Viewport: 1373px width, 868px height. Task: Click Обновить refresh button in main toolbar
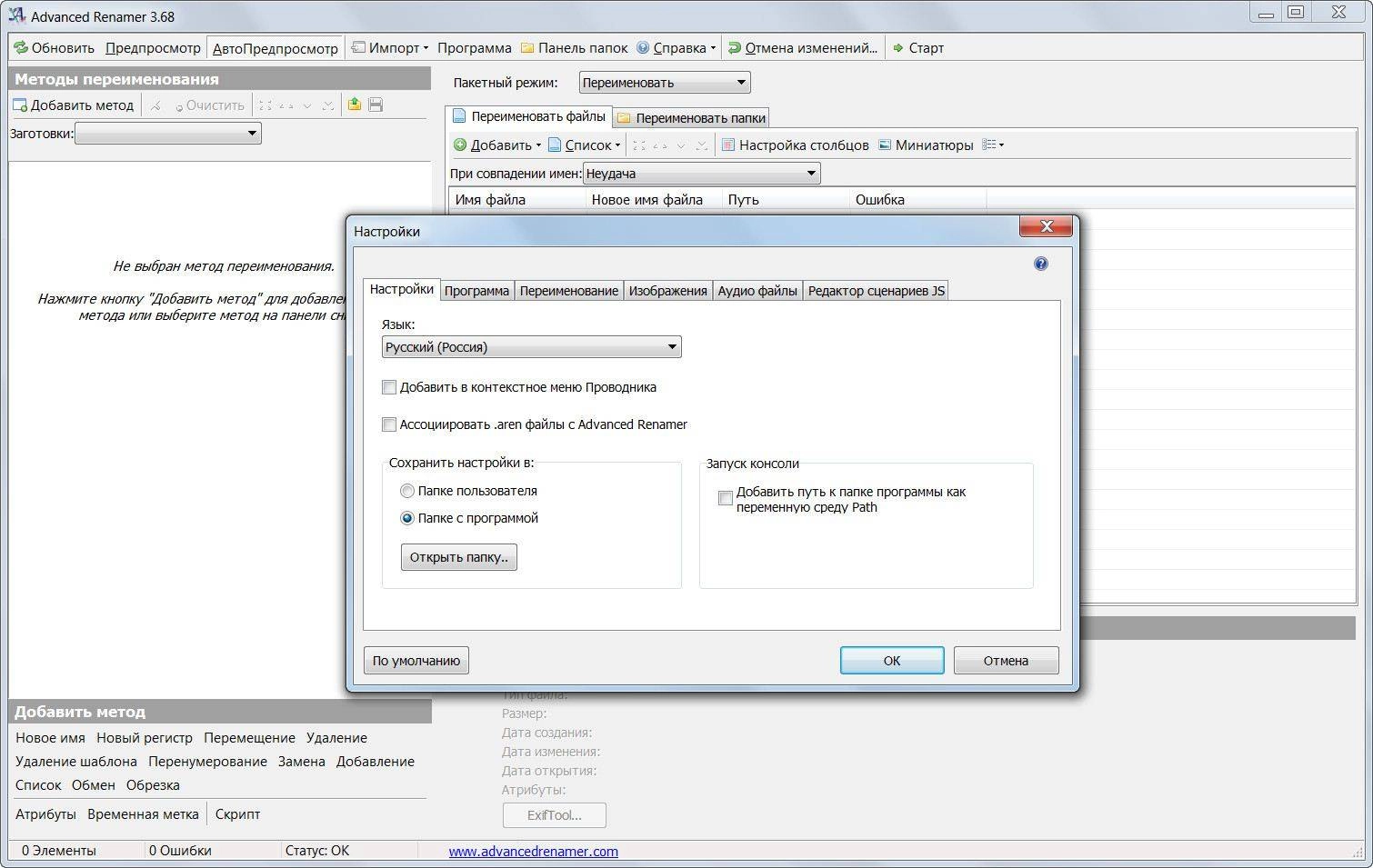pyautogui.click(x=54, y=47)
